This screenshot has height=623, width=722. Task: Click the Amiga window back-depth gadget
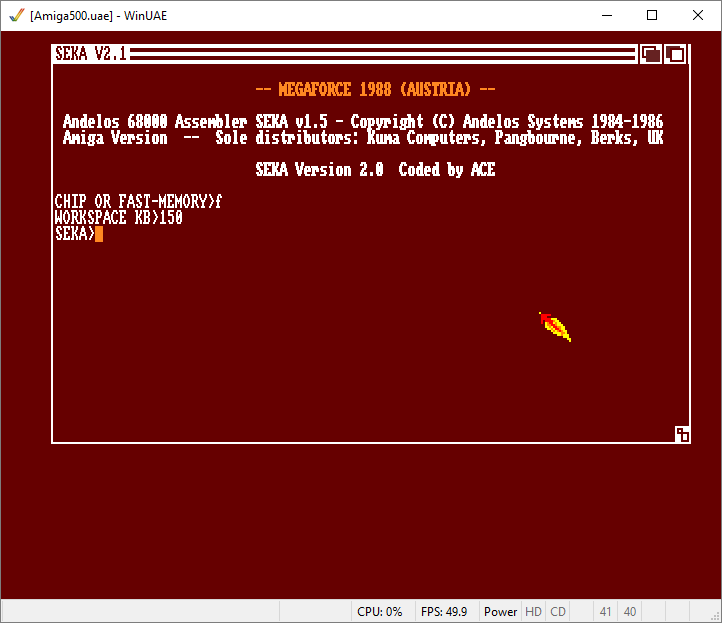[x=651, y=54]
